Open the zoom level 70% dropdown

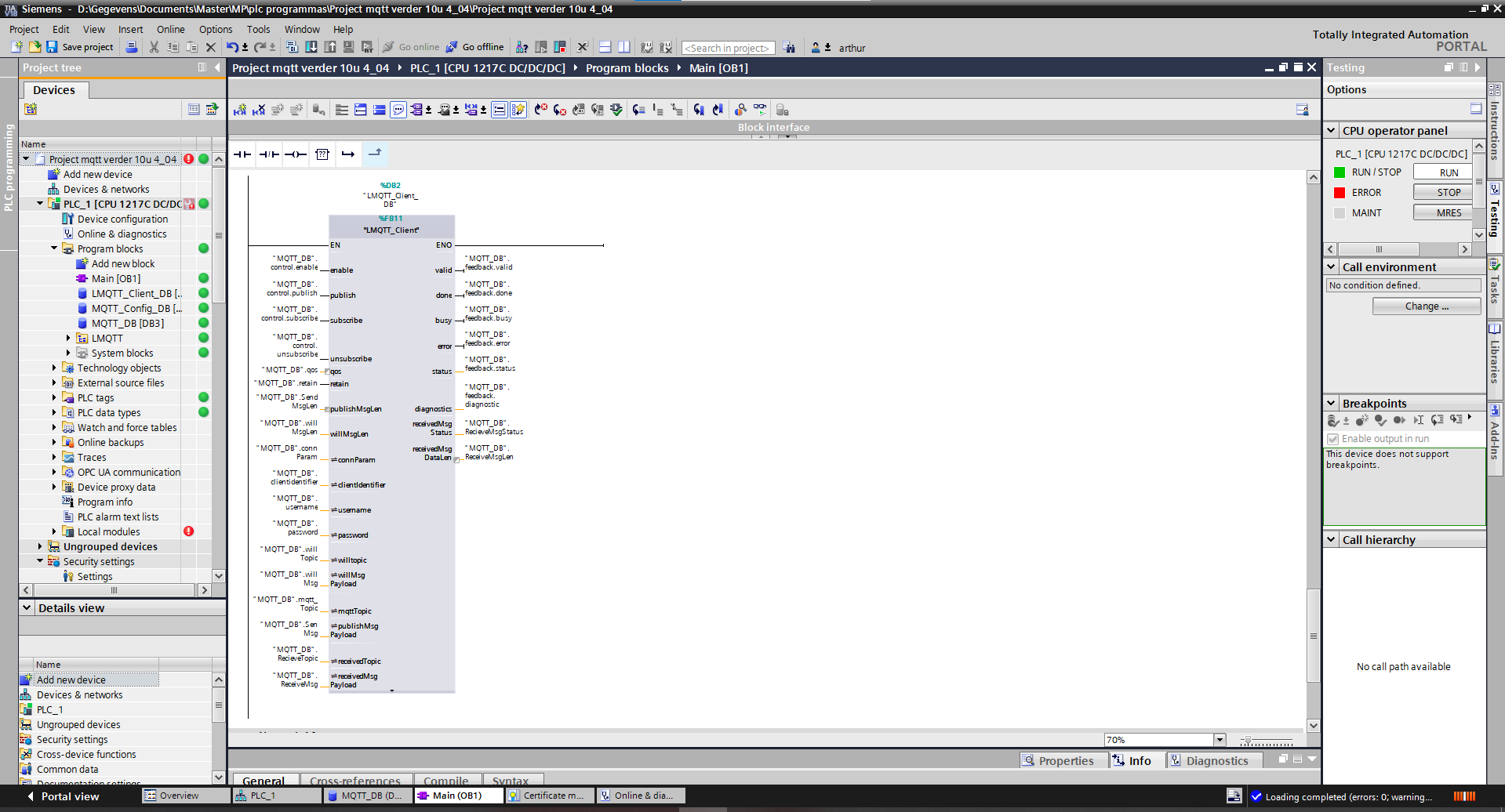pos(1219,740)
